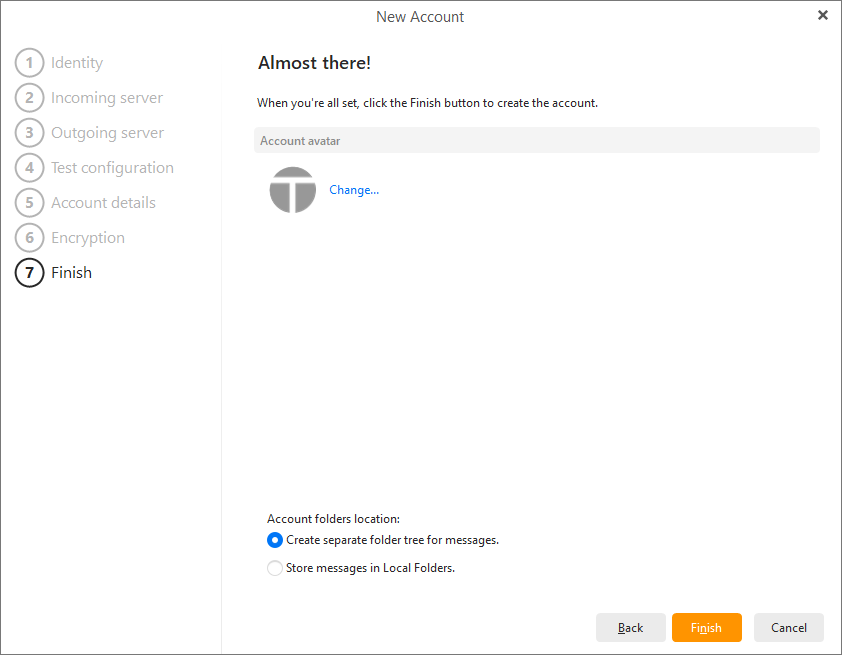Select Create separate folder tree for messages
This screenshot has height=655, width=842.
pyautogui.click(x=275, y=540)
